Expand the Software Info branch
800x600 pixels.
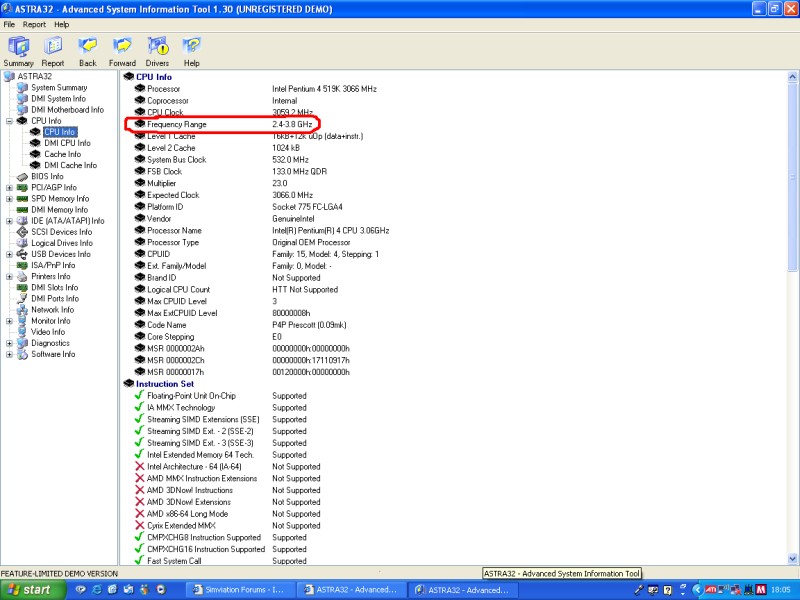click(9, 355)
